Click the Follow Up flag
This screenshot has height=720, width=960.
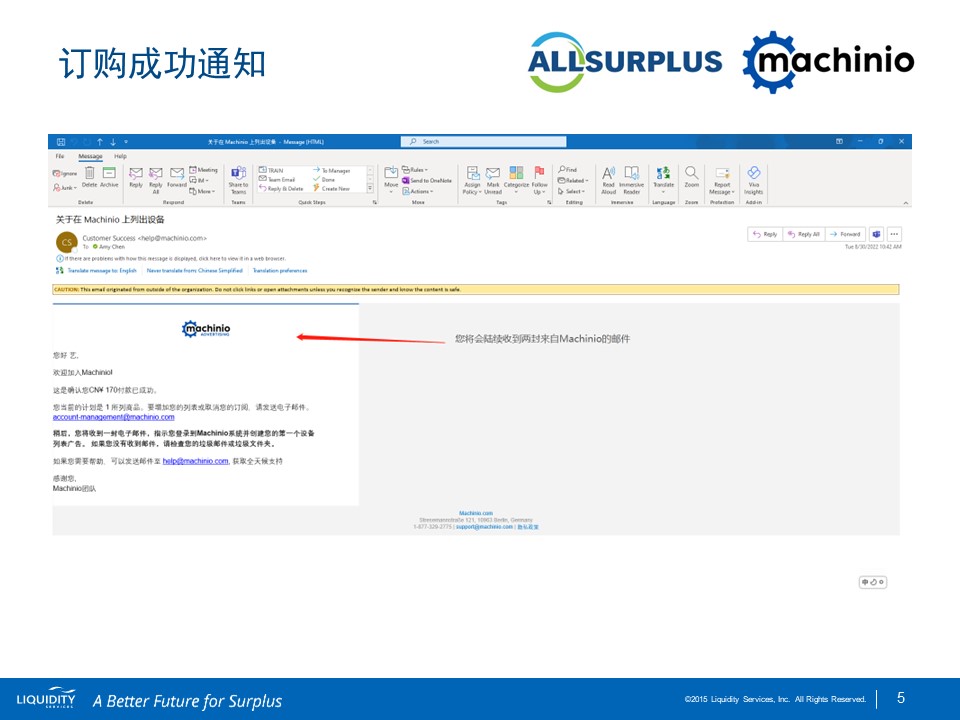(539, 180)
